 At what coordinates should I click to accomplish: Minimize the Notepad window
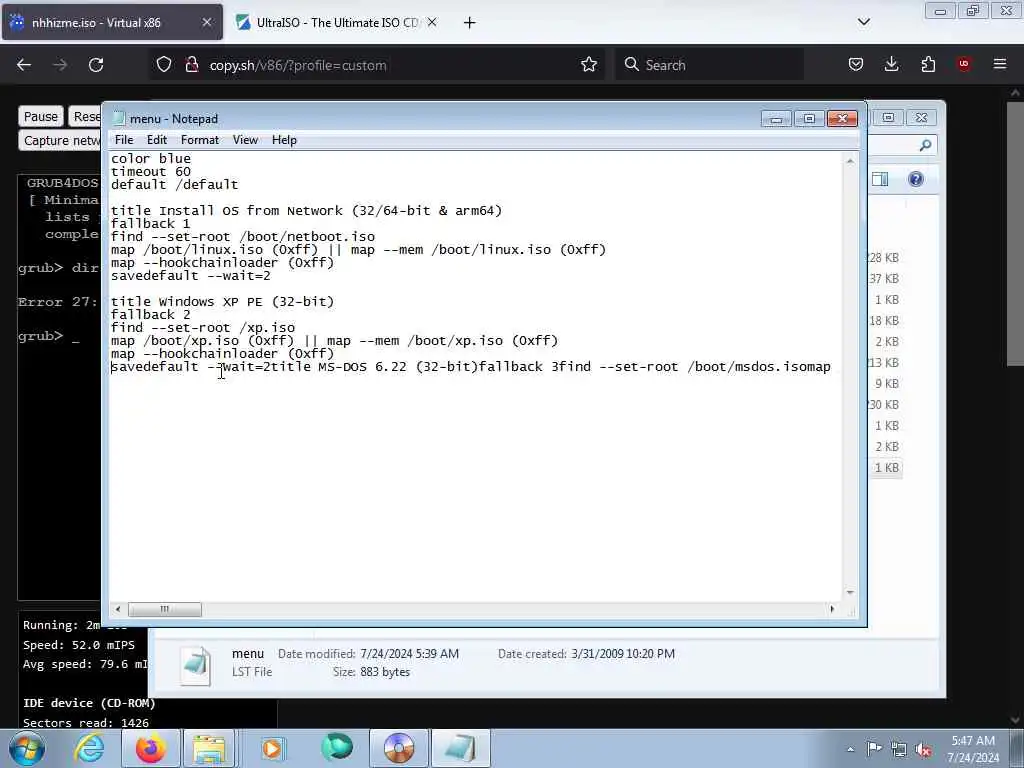[776, 119]
